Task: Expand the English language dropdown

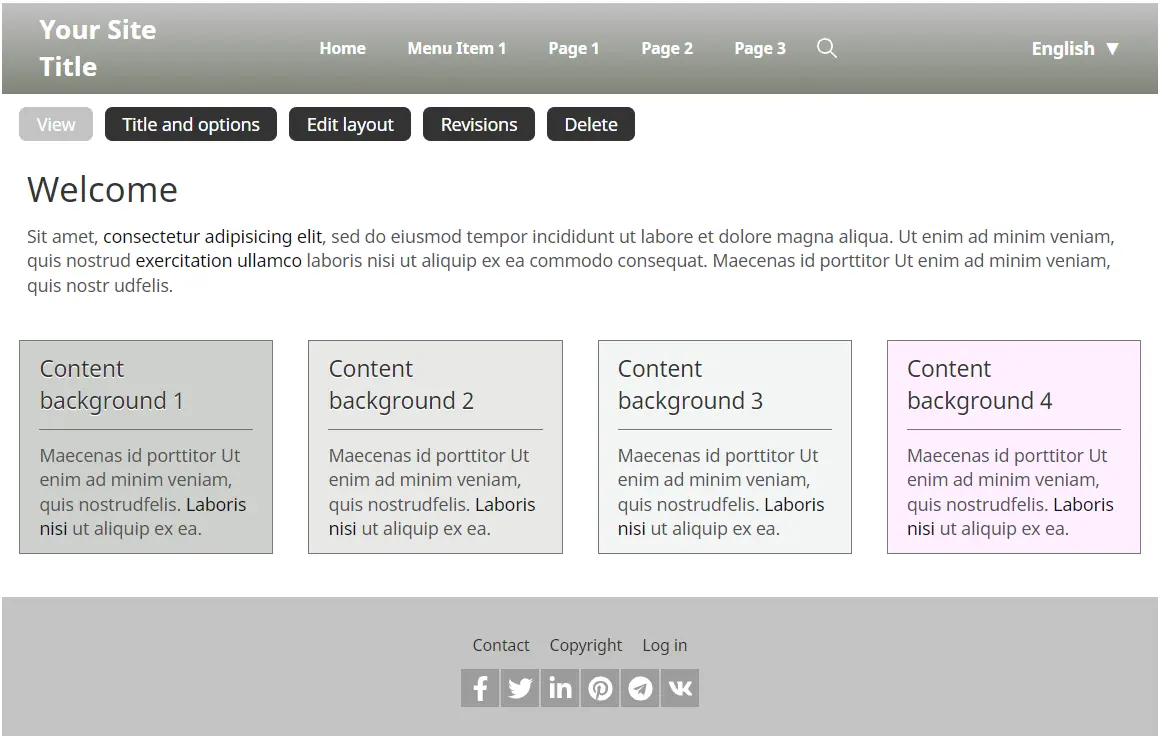Action: (1075, 48)
